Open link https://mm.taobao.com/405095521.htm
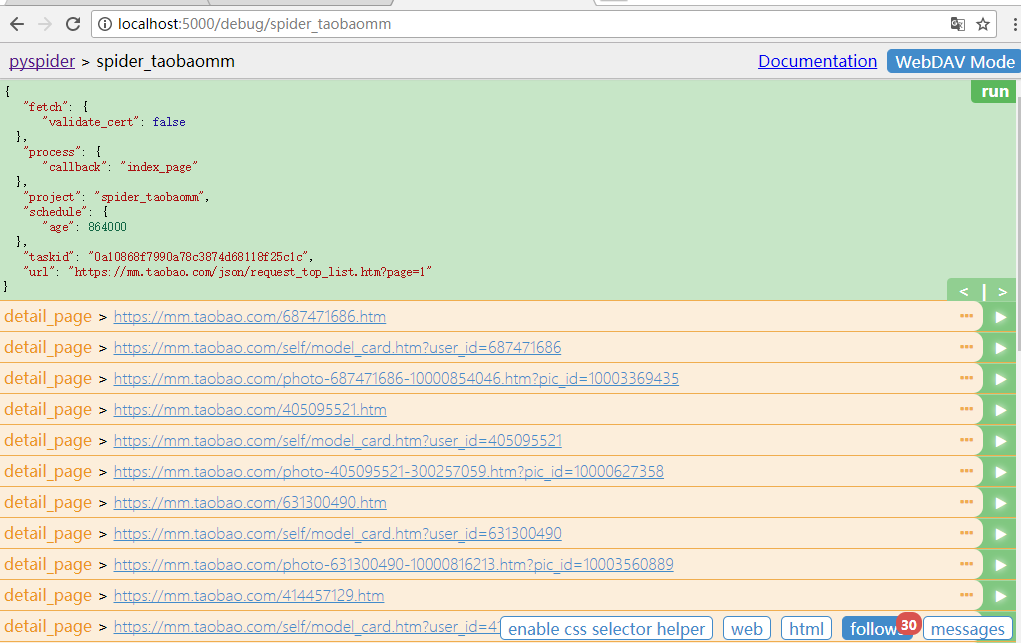The width and height of the screenshot is (1021, 643). pyautogui.click(x=250, y=410)
